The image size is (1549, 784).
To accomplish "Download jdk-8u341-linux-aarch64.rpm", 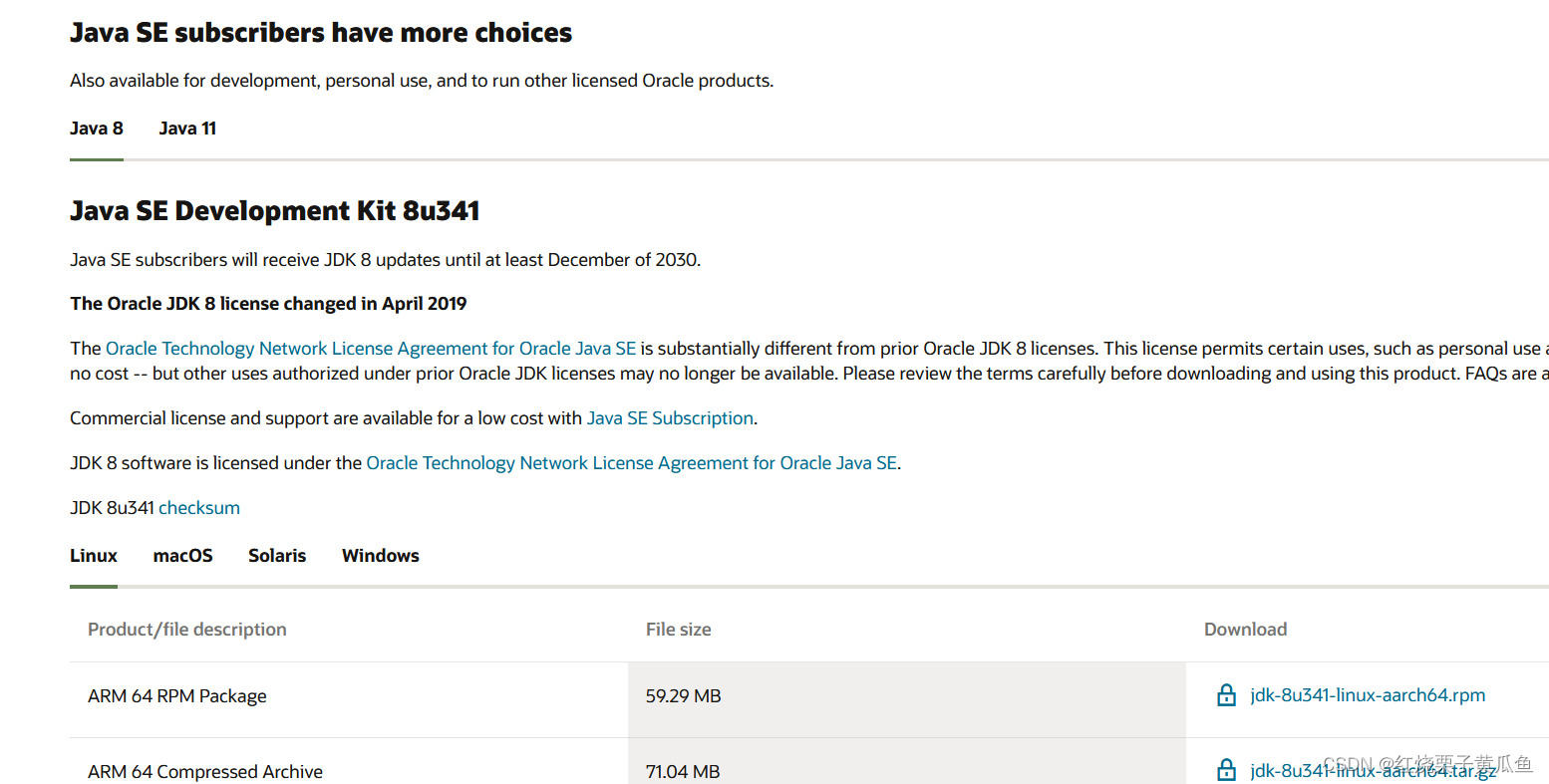I will point(1368,695).
